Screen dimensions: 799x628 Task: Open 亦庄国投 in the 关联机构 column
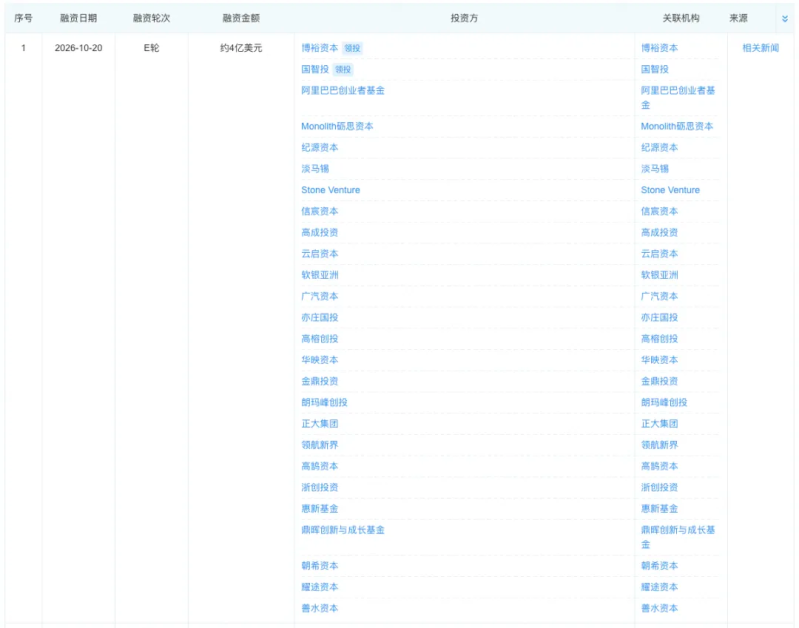tap(659, 318)
